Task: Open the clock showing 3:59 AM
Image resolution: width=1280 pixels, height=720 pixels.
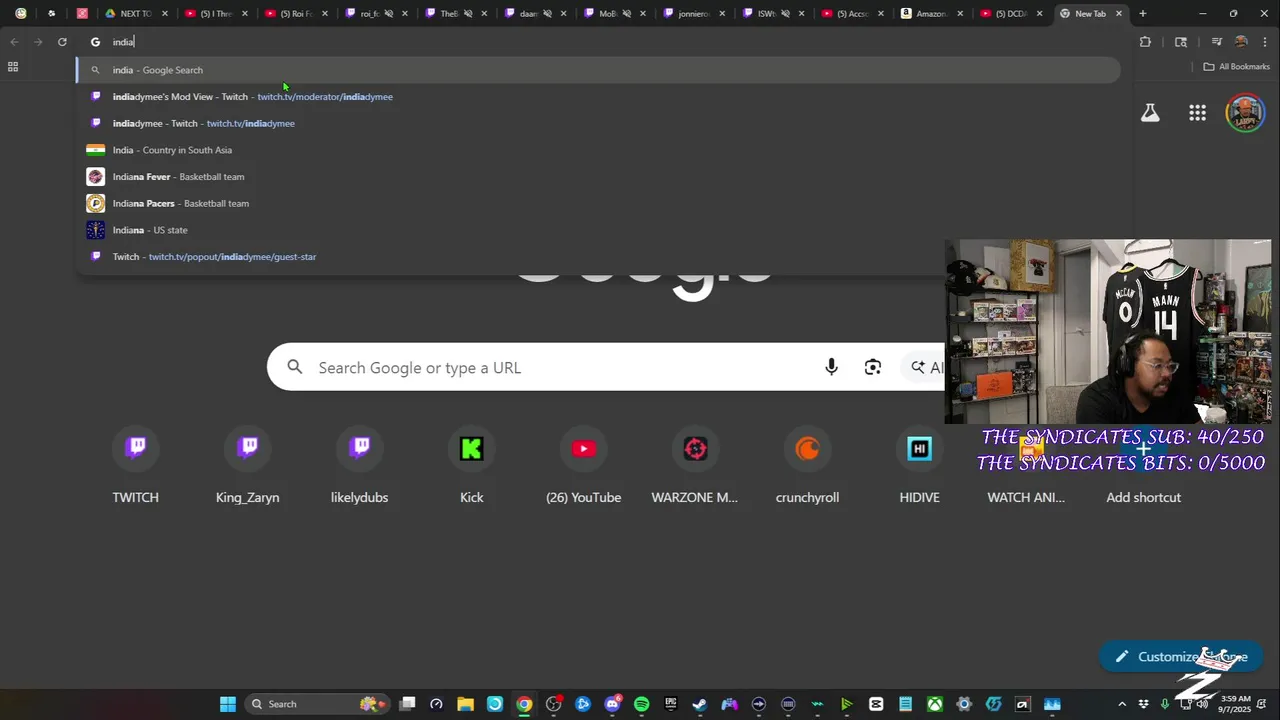Action: tap(1236, 704)
